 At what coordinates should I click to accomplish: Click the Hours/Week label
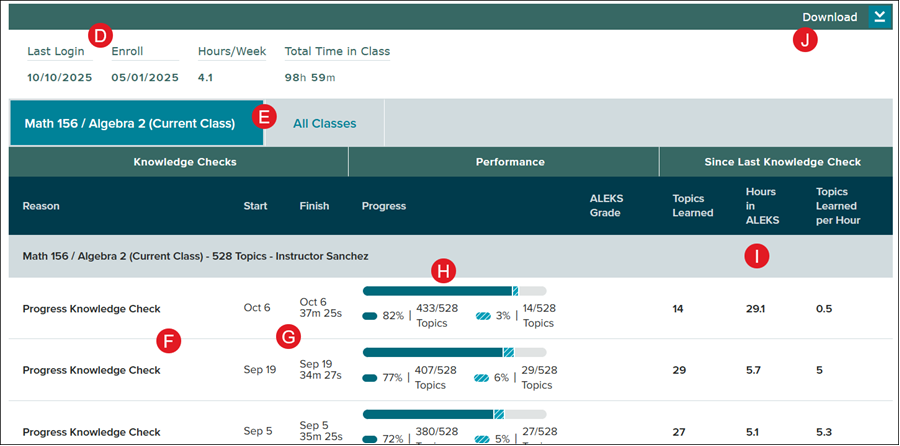[232, 52]
